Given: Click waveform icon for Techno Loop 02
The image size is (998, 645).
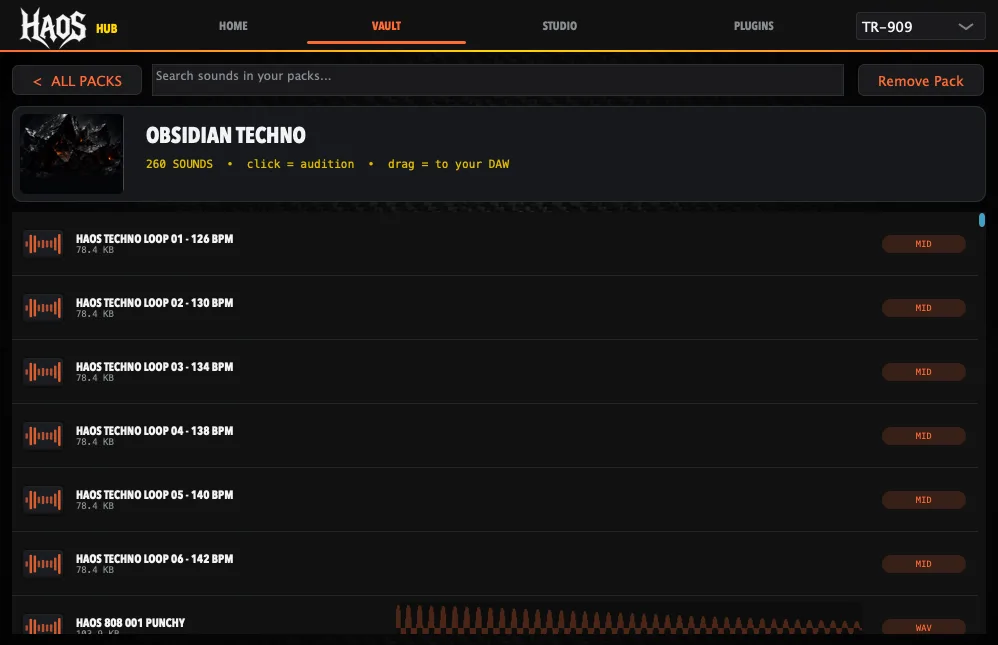Looking at the screenshot, I should pyautogui.click(x=43, y=308).
